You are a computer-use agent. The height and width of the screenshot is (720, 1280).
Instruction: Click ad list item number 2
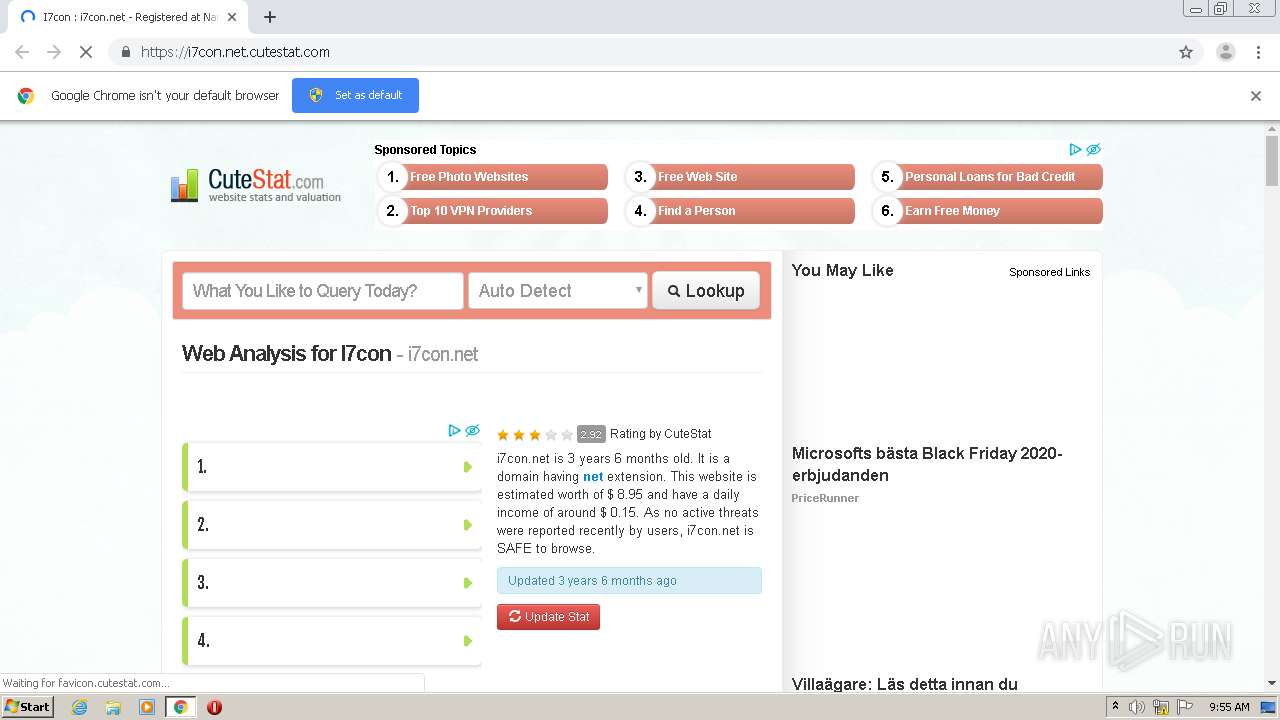click(x=332, y=525)
